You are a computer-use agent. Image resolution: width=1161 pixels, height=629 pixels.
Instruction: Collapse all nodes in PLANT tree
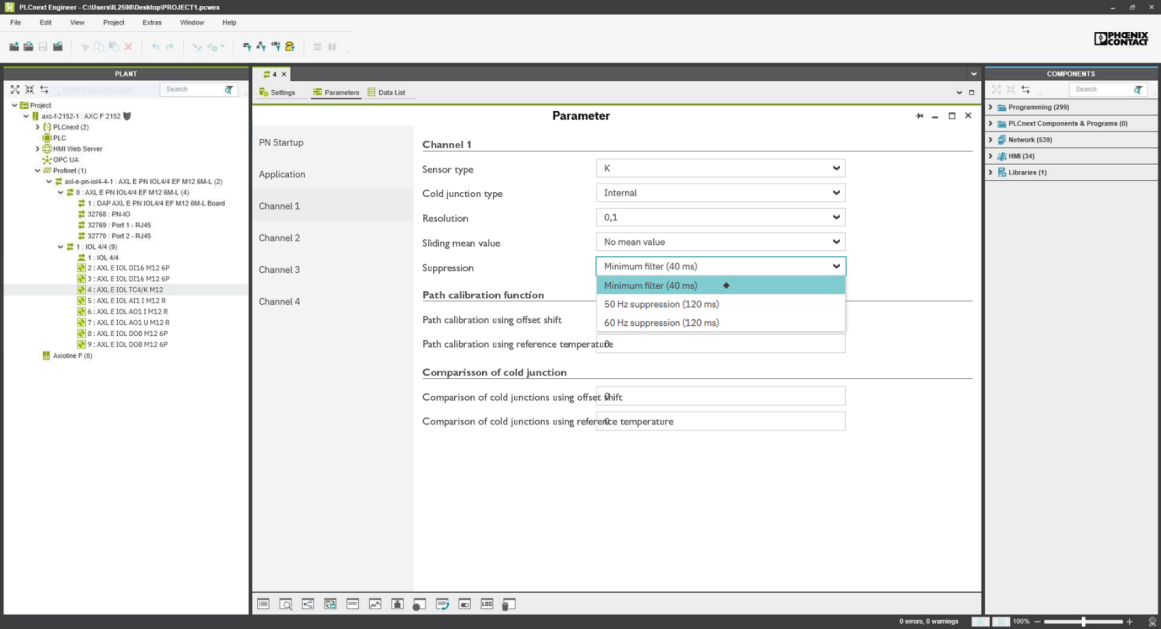[29, 90]
